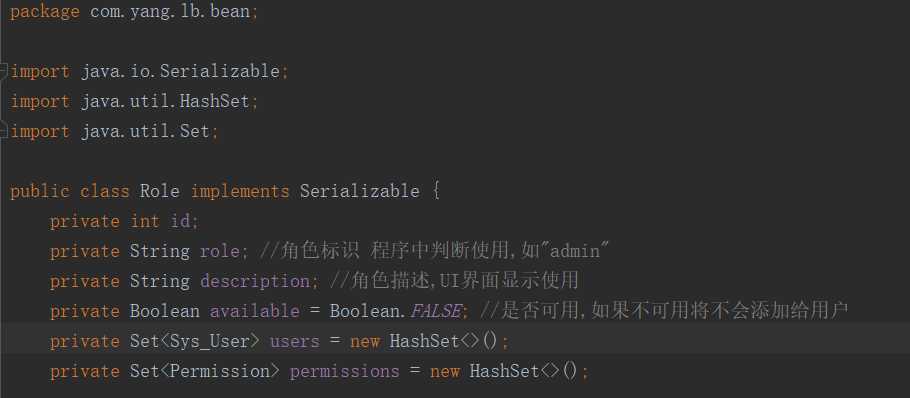Select the id field name

point(180,222)
